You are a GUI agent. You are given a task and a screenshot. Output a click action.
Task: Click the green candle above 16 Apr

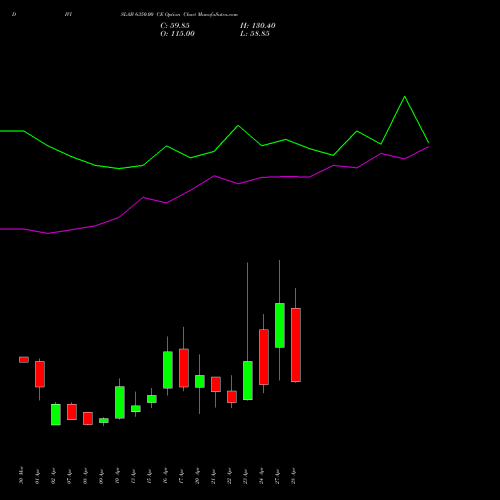(168, 370)
